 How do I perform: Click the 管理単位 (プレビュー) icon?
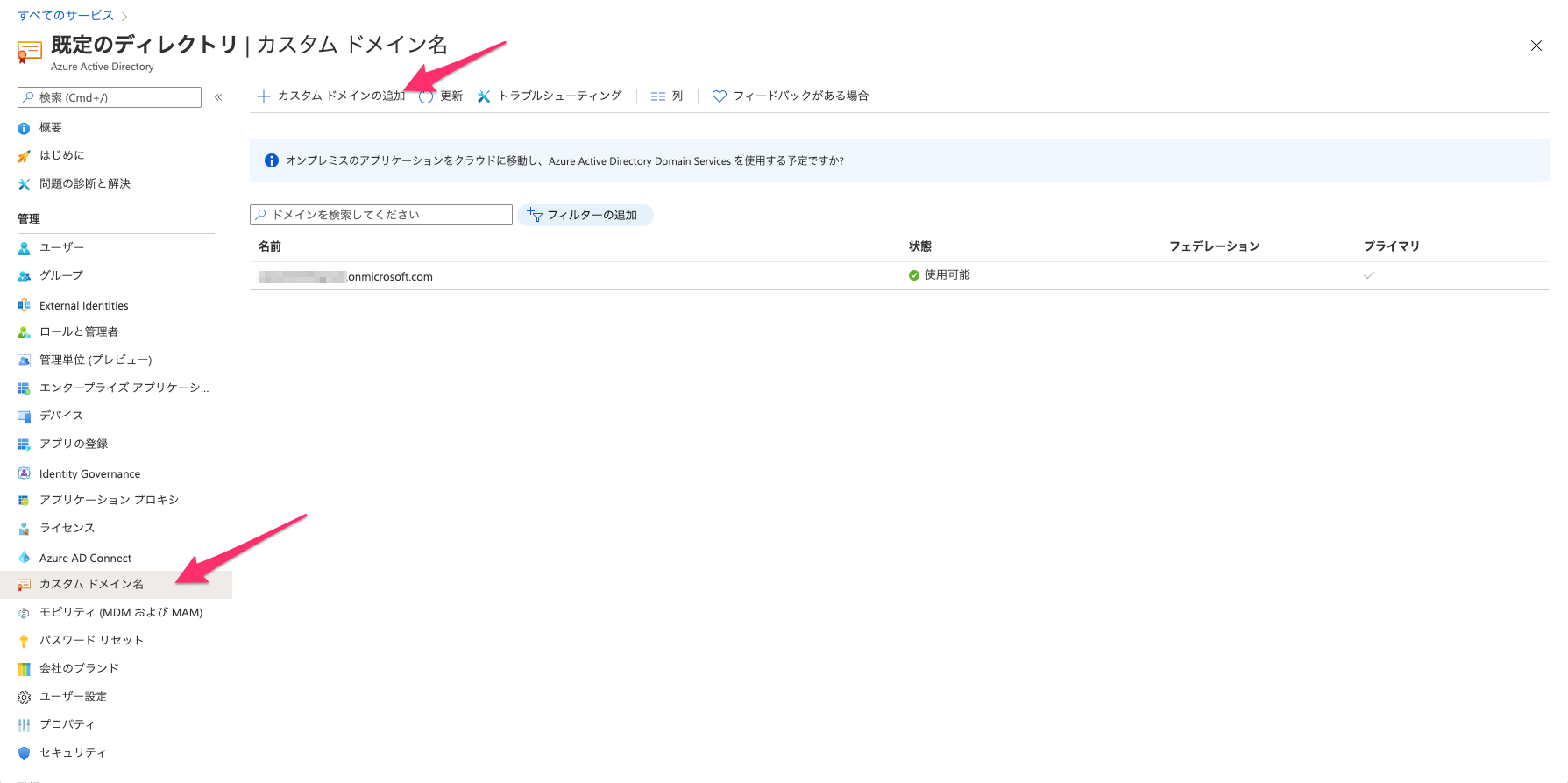click(24, 360)
